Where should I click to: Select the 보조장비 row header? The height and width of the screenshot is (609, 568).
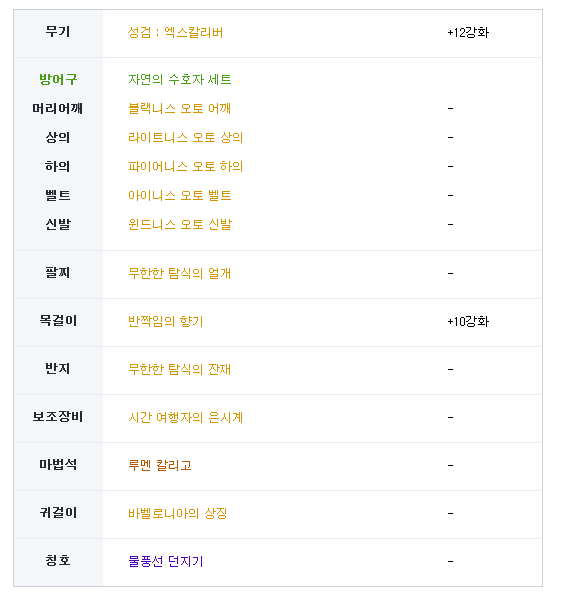click(x=58, y=417)
